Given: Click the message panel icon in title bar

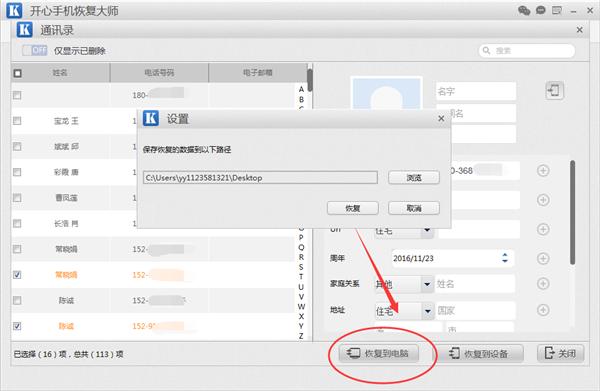Looking at the screenshot, I should 557,10.
